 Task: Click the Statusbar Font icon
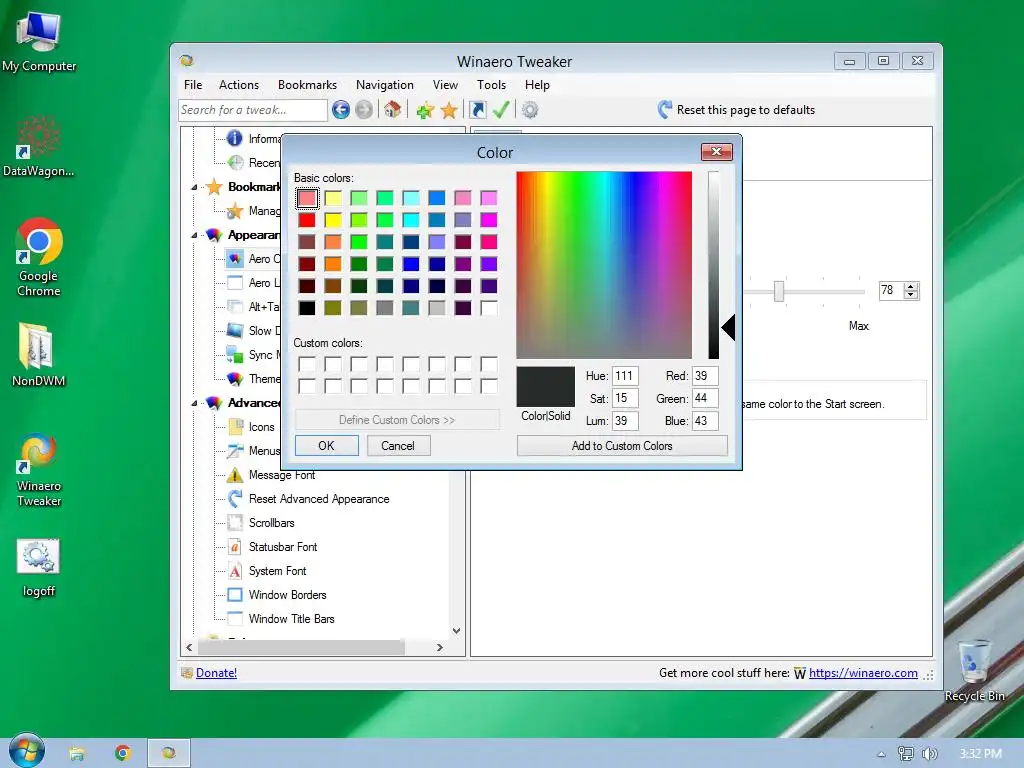point(234,547)
